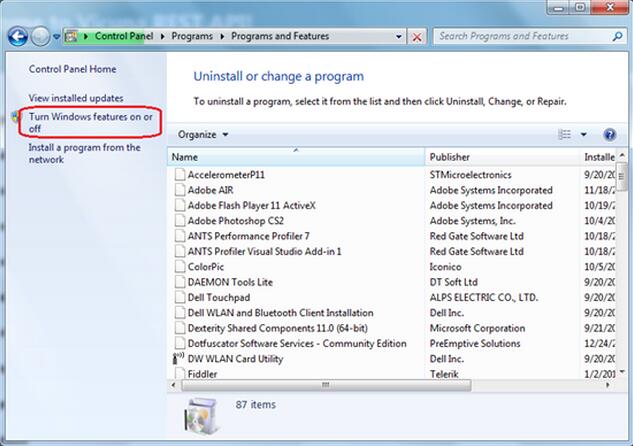The height and width of the screenshot is (446, 633).
Task: Click the programs box icon in details pane
Action: (x=202, y=416)
